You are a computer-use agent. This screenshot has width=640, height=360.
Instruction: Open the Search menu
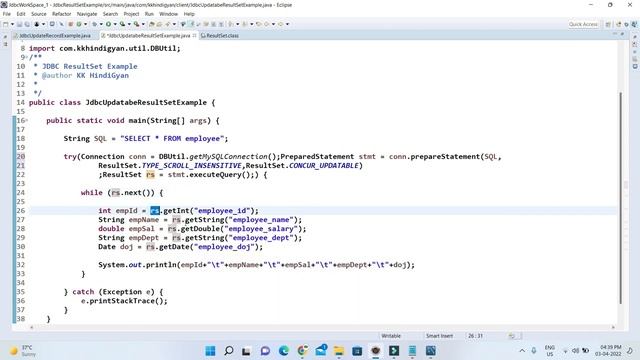pyautogui.click(x=110, y=14)
